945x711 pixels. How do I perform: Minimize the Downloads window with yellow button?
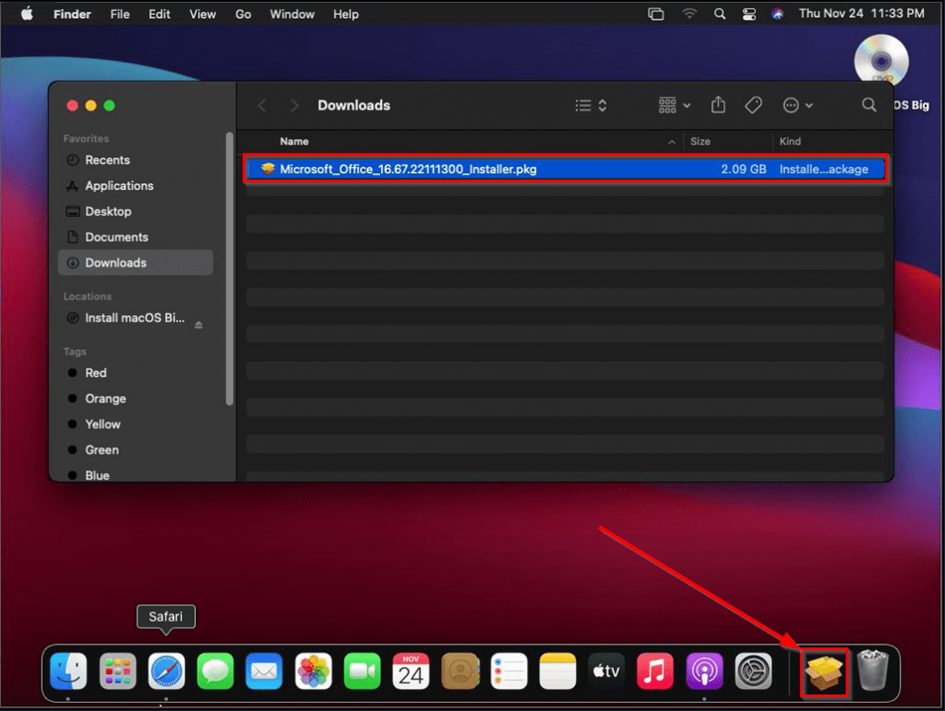(91, 105)
